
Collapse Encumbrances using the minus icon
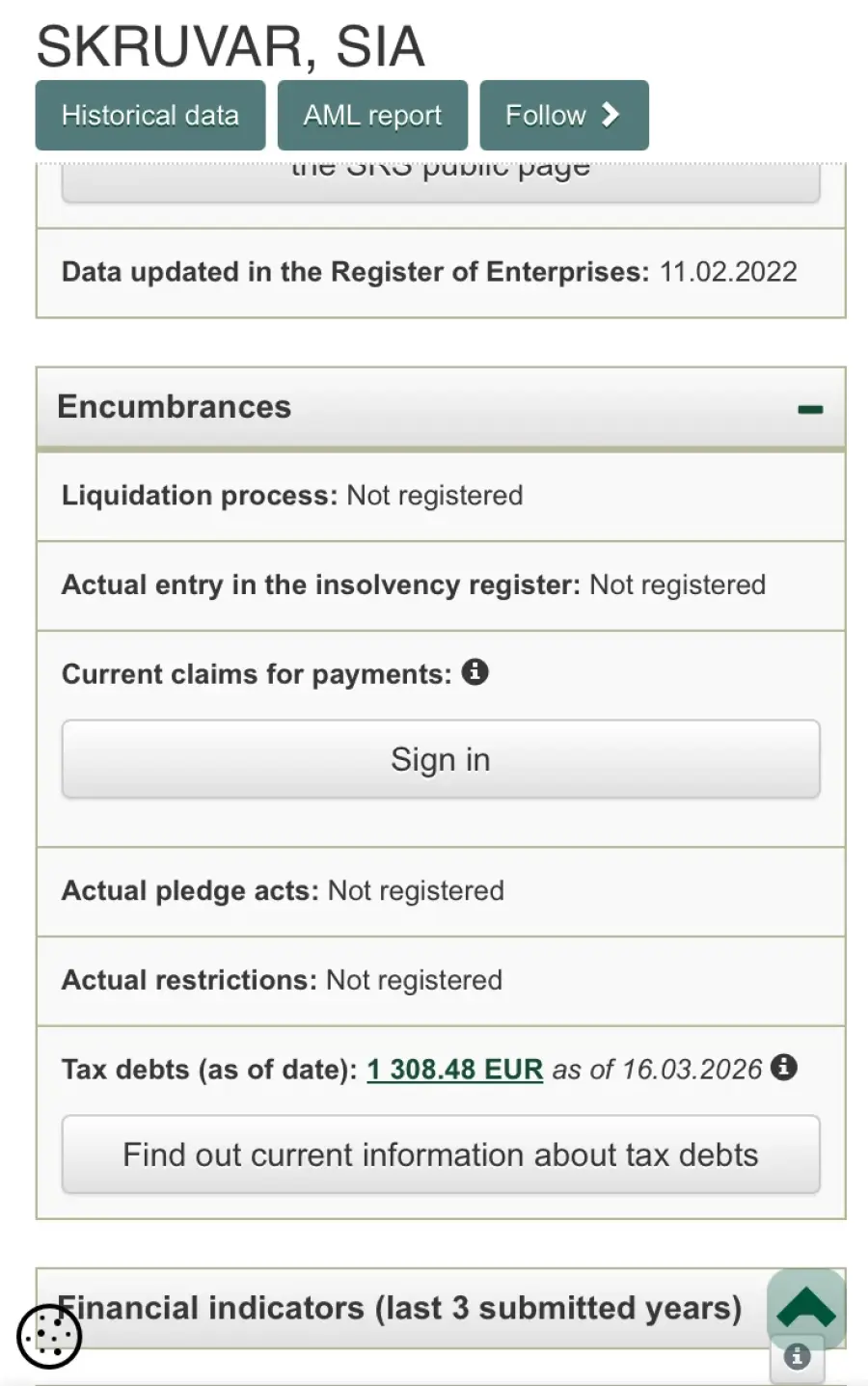[x=810, y=409]
